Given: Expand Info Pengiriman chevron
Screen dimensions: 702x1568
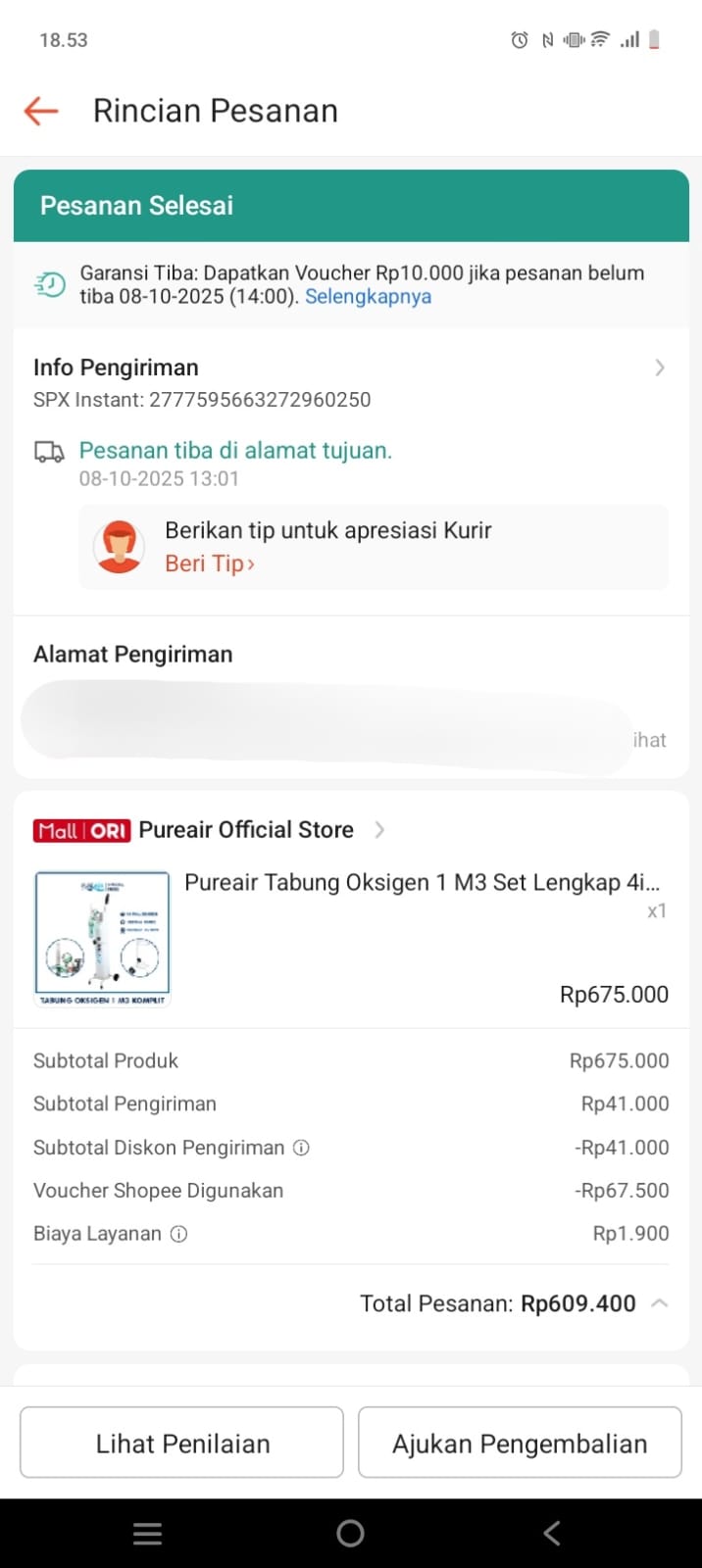Looking at the screenshot, I should (660, 367).
